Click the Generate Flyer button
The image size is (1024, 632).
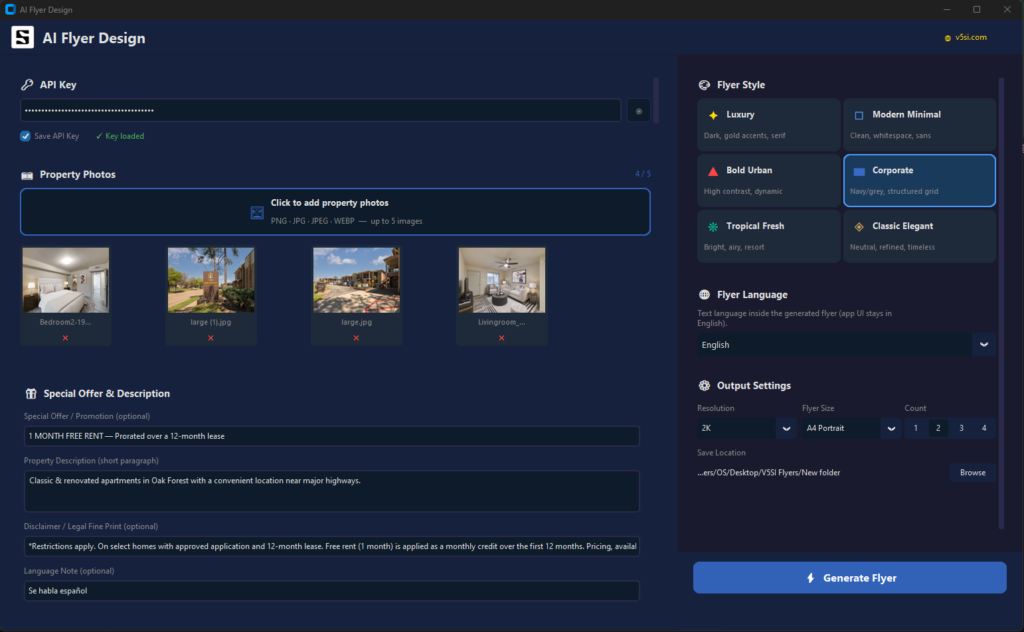849,578
